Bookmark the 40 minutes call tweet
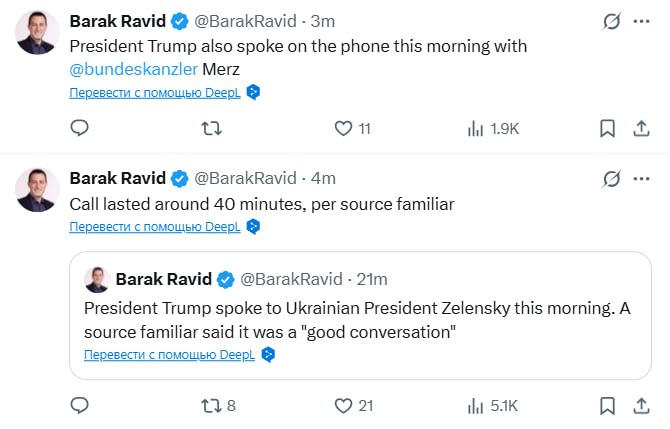The image size is (670, 429). 607,405
